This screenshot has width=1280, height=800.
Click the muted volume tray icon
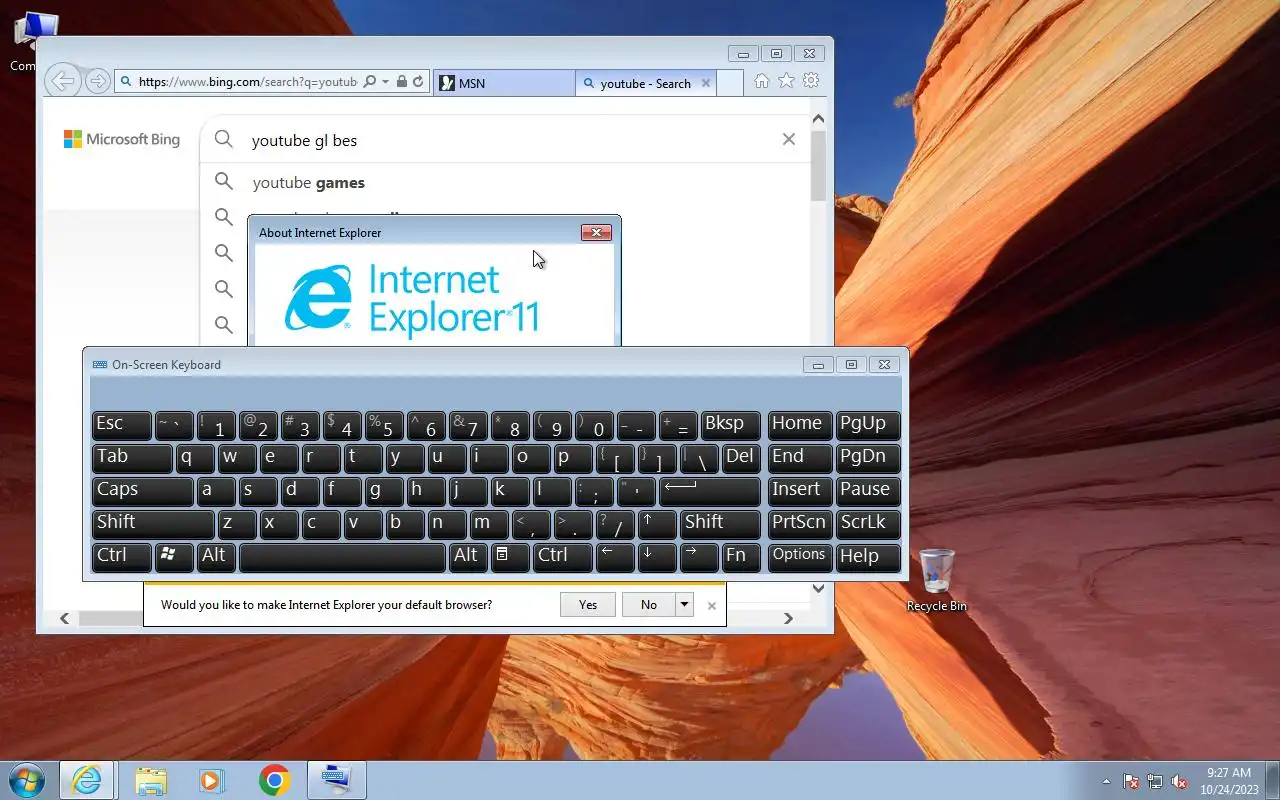[x=1179, y=781]
